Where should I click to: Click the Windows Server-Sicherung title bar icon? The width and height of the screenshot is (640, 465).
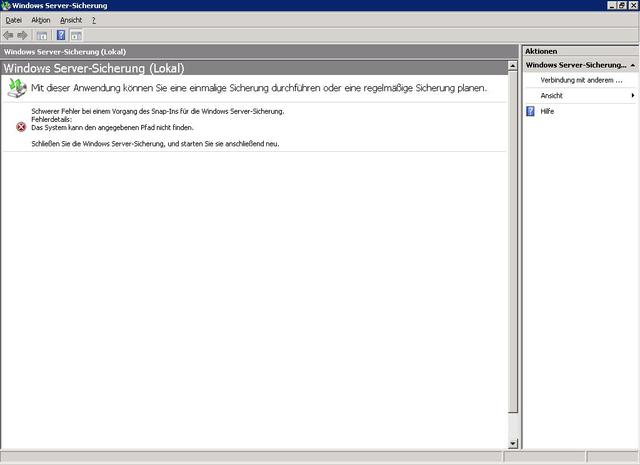[6, 5]
